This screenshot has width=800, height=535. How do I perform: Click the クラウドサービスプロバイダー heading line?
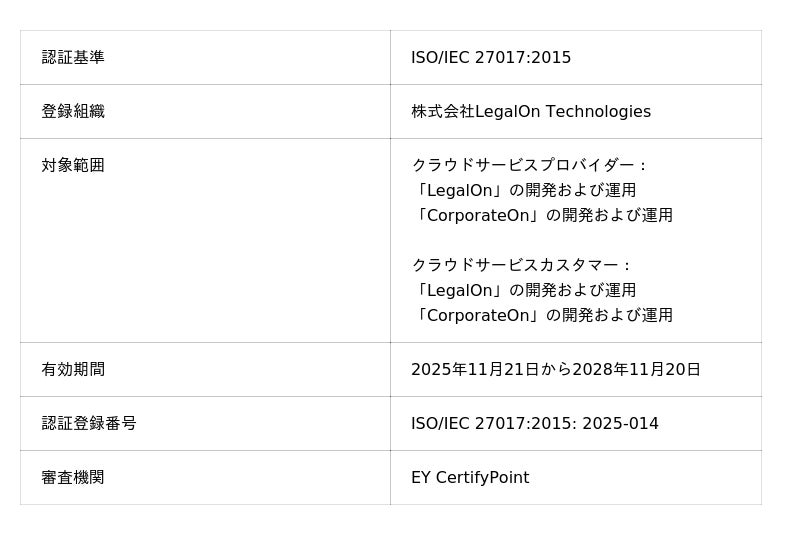point(530,165)
